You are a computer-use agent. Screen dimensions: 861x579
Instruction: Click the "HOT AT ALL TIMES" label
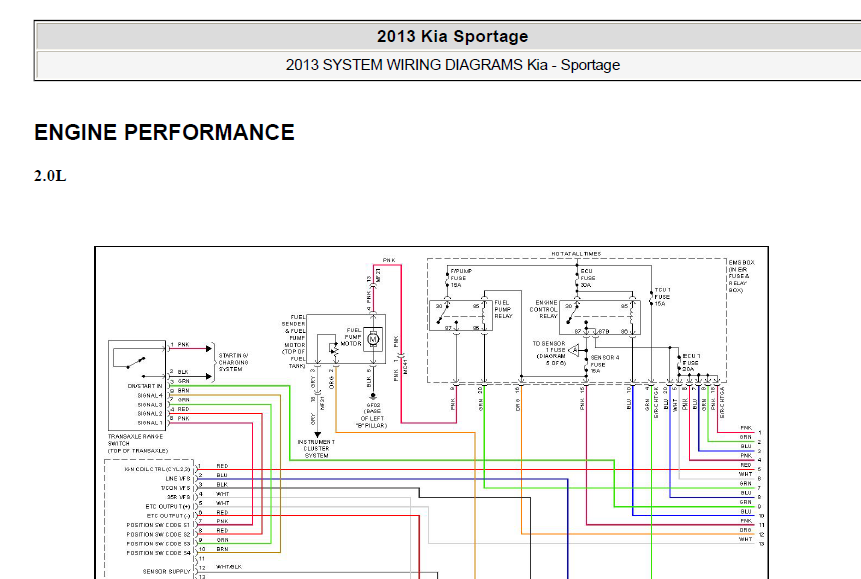point(576,254)
